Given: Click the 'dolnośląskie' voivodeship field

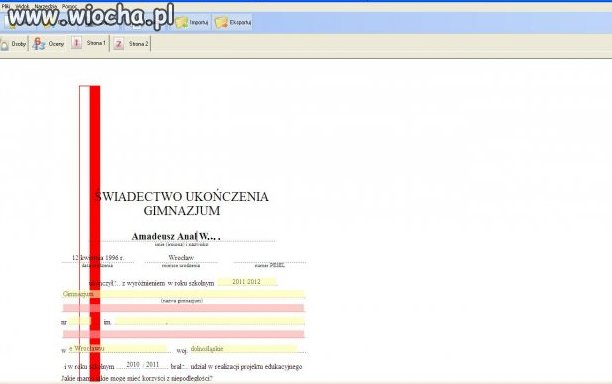Looking at the screenshot, I should (x=243, y=348).
